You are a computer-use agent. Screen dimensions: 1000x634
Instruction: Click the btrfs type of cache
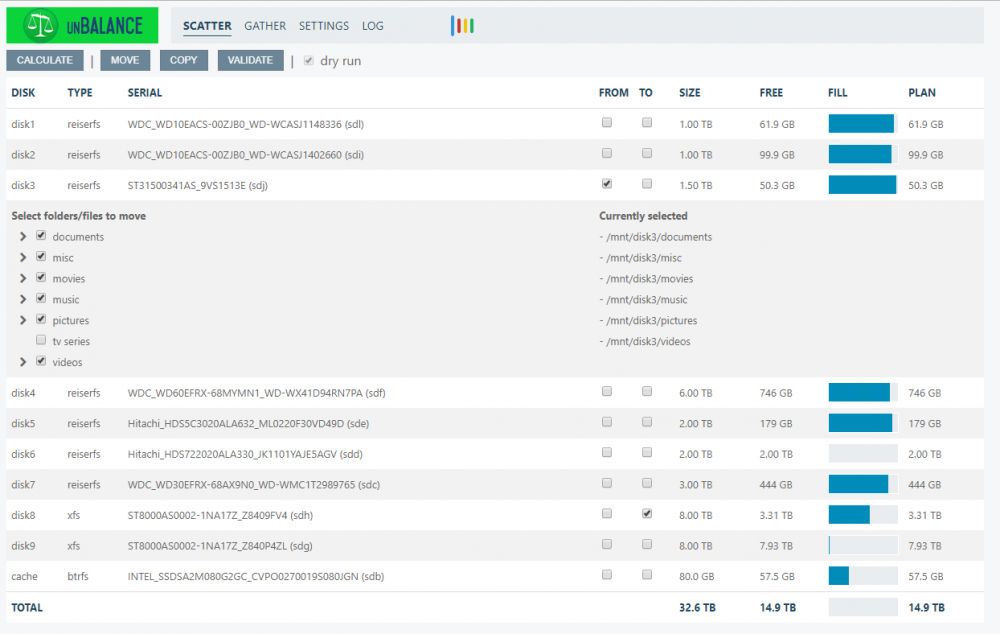pyautogui.click(x=78, y=577)
